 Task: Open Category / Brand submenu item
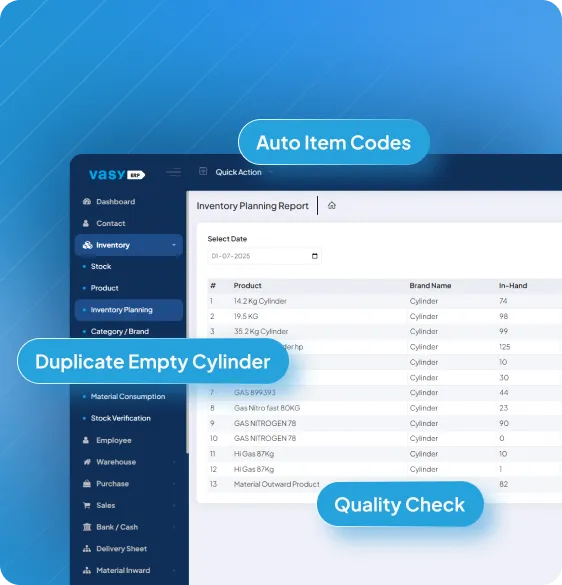point(120,331)
